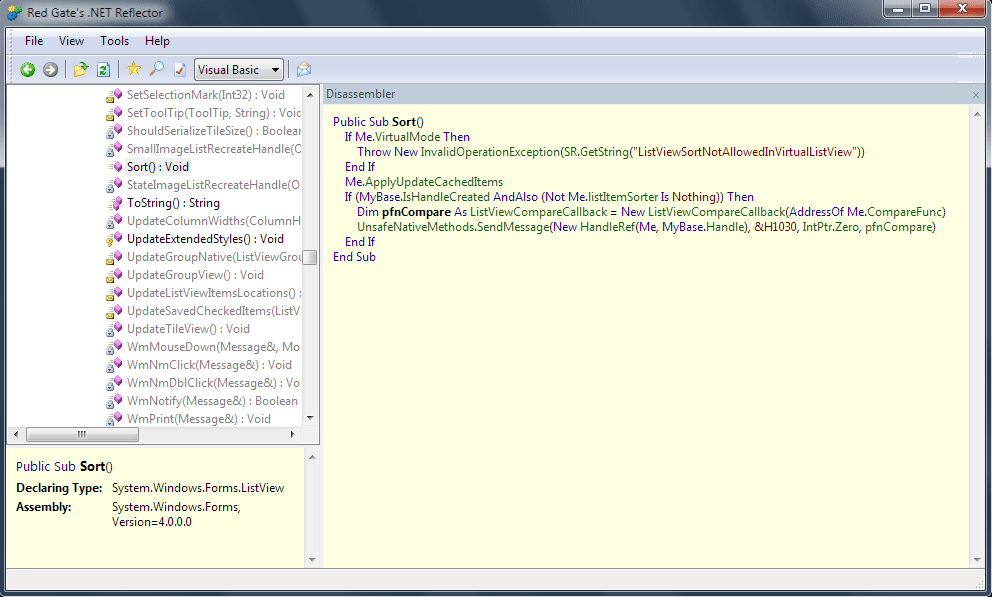Screen dimensions: 992x597
Task: Go back with the green arrow button
Action: (27, 70)
